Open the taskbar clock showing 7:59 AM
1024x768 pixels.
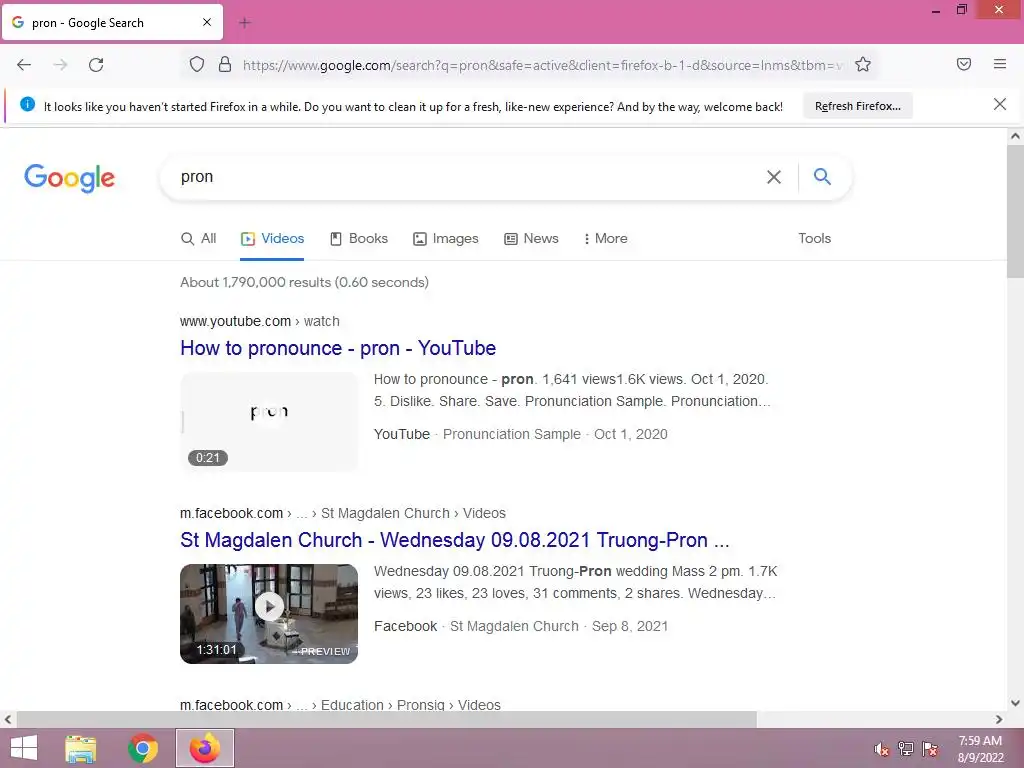tap(980, 749)
